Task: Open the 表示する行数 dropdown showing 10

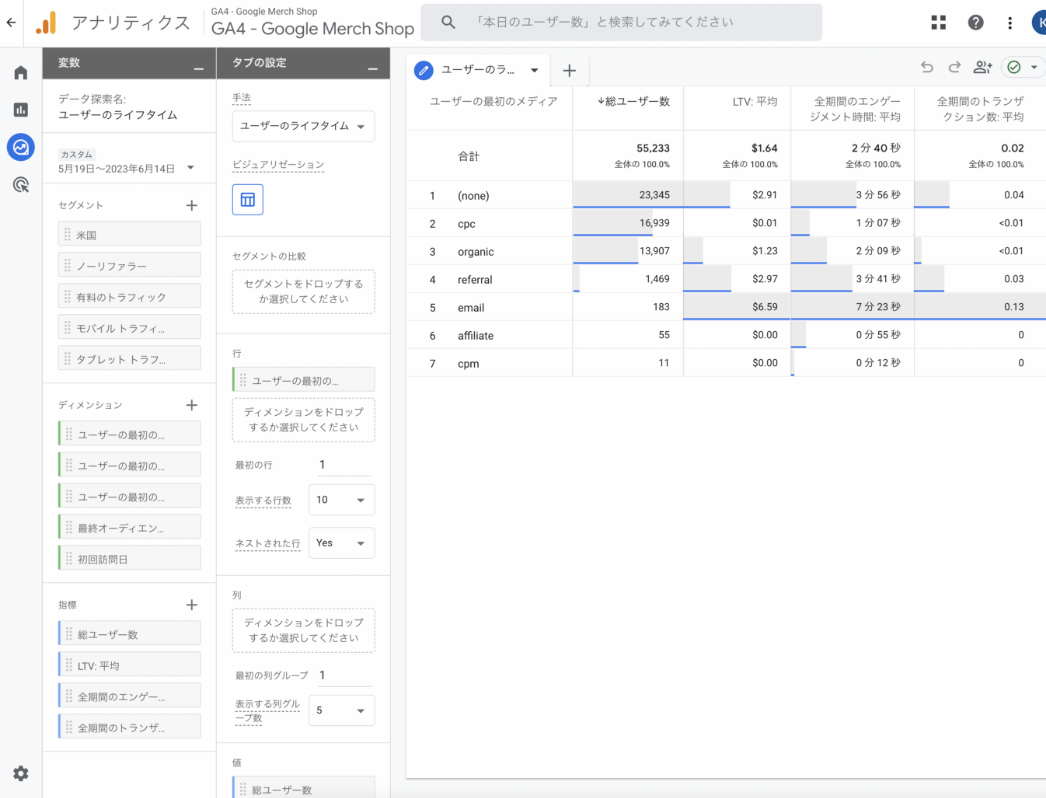Action: (342, 500)
